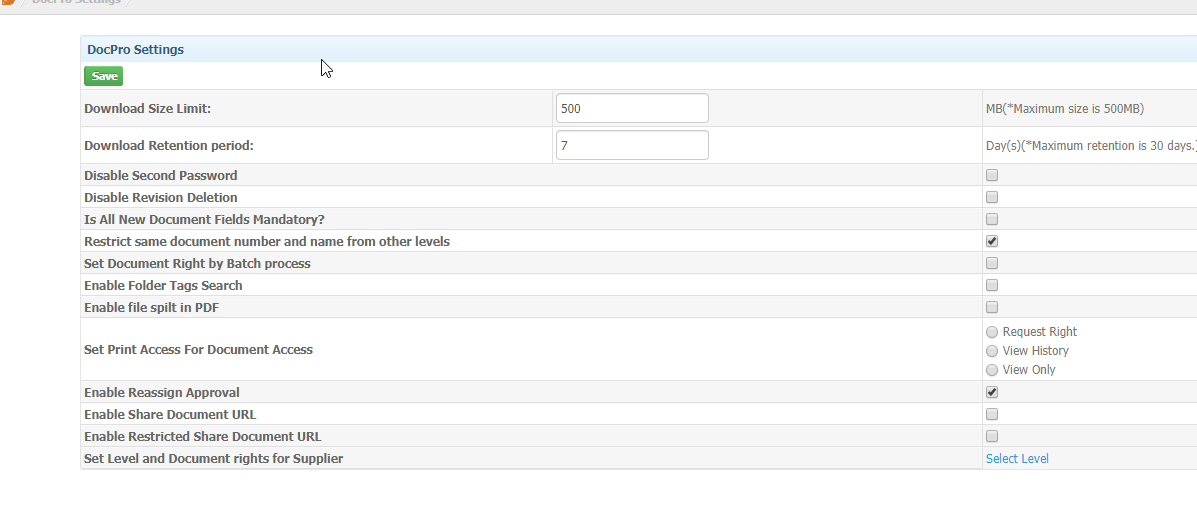Check Is All New Document Fields Mandatory
The height and width of the screenshot is (523, 1197).
pos(992,219)
